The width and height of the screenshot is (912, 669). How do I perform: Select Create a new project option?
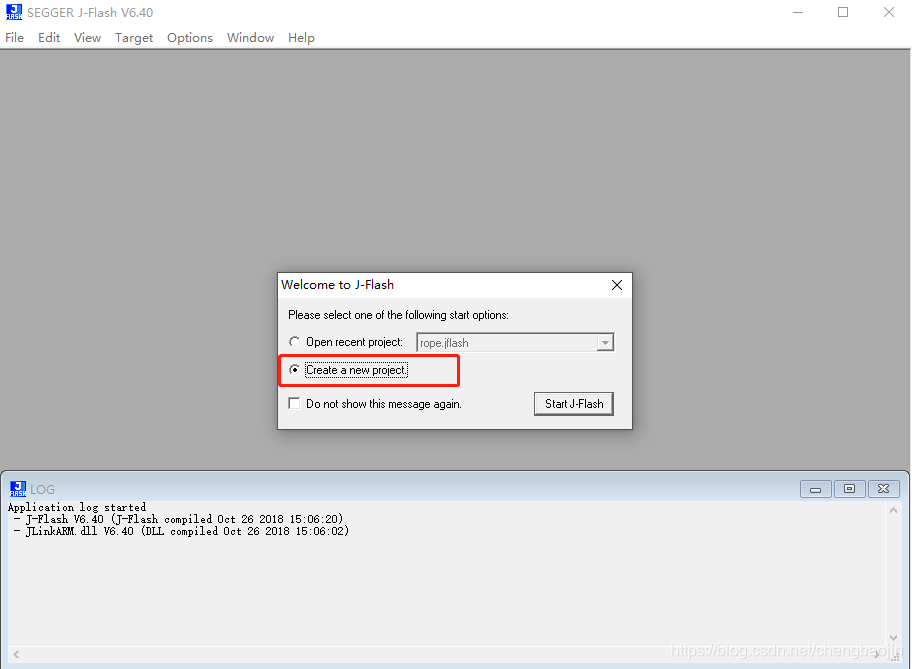pos(295,369)
